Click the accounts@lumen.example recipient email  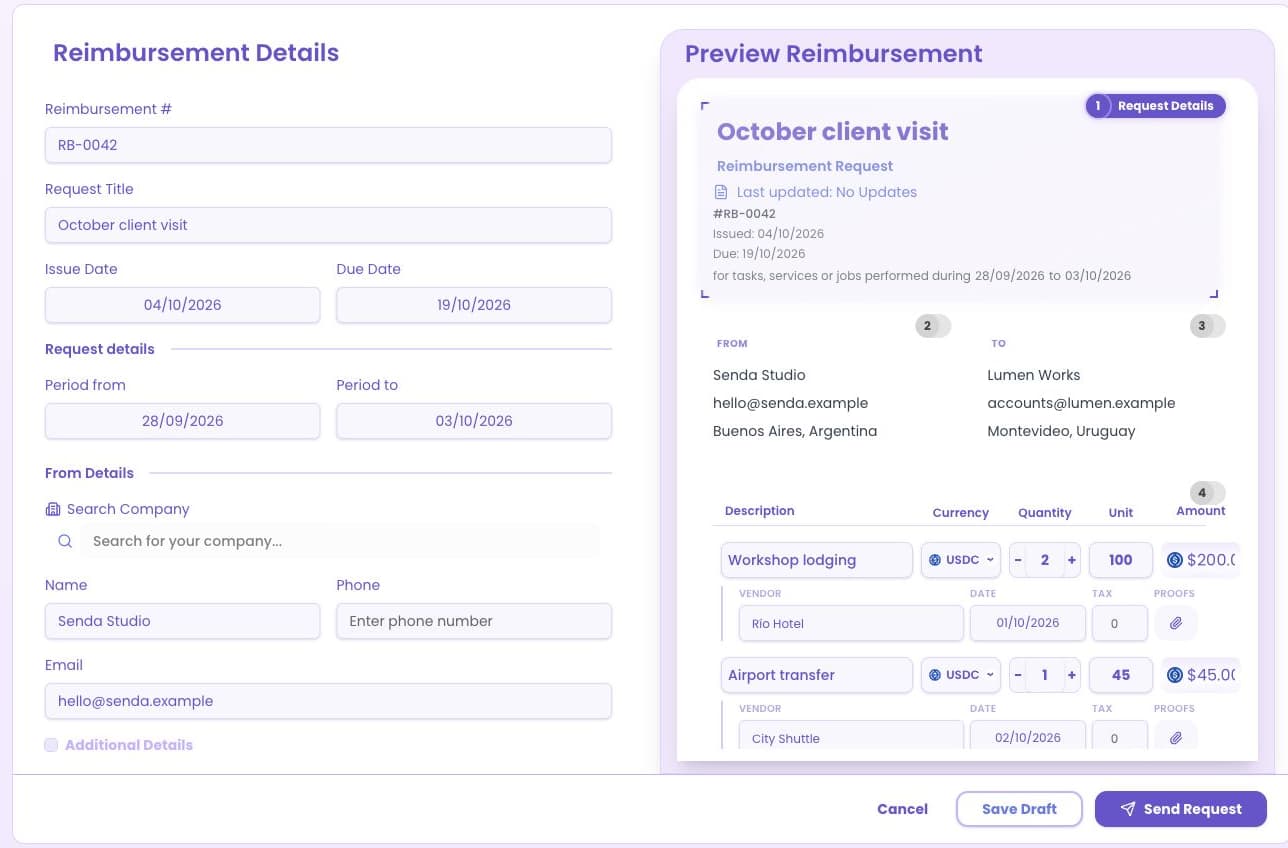[x=1081, y=403]
